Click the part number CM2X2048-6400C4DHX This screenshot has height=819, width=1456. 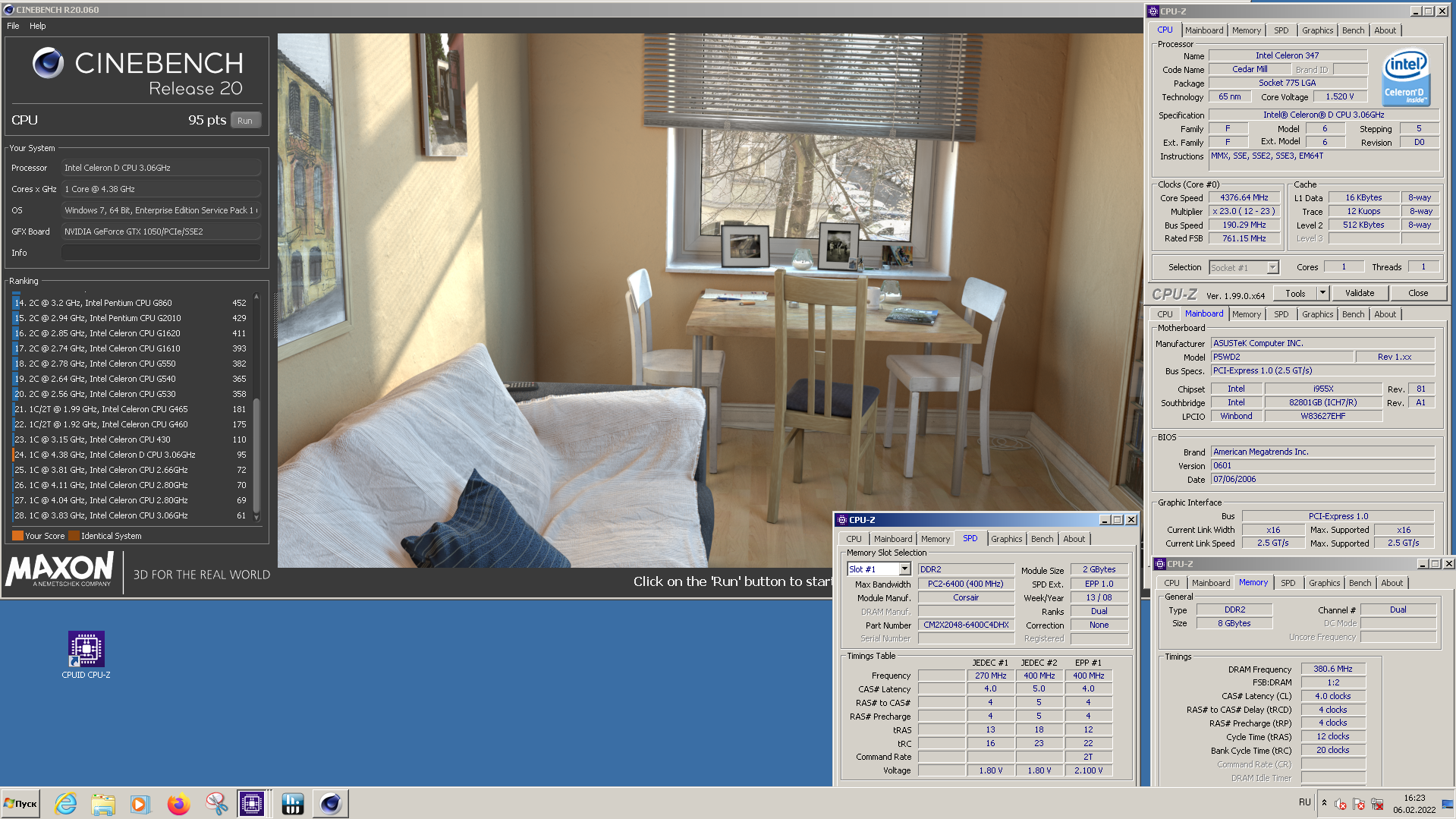tap(966, 625)
